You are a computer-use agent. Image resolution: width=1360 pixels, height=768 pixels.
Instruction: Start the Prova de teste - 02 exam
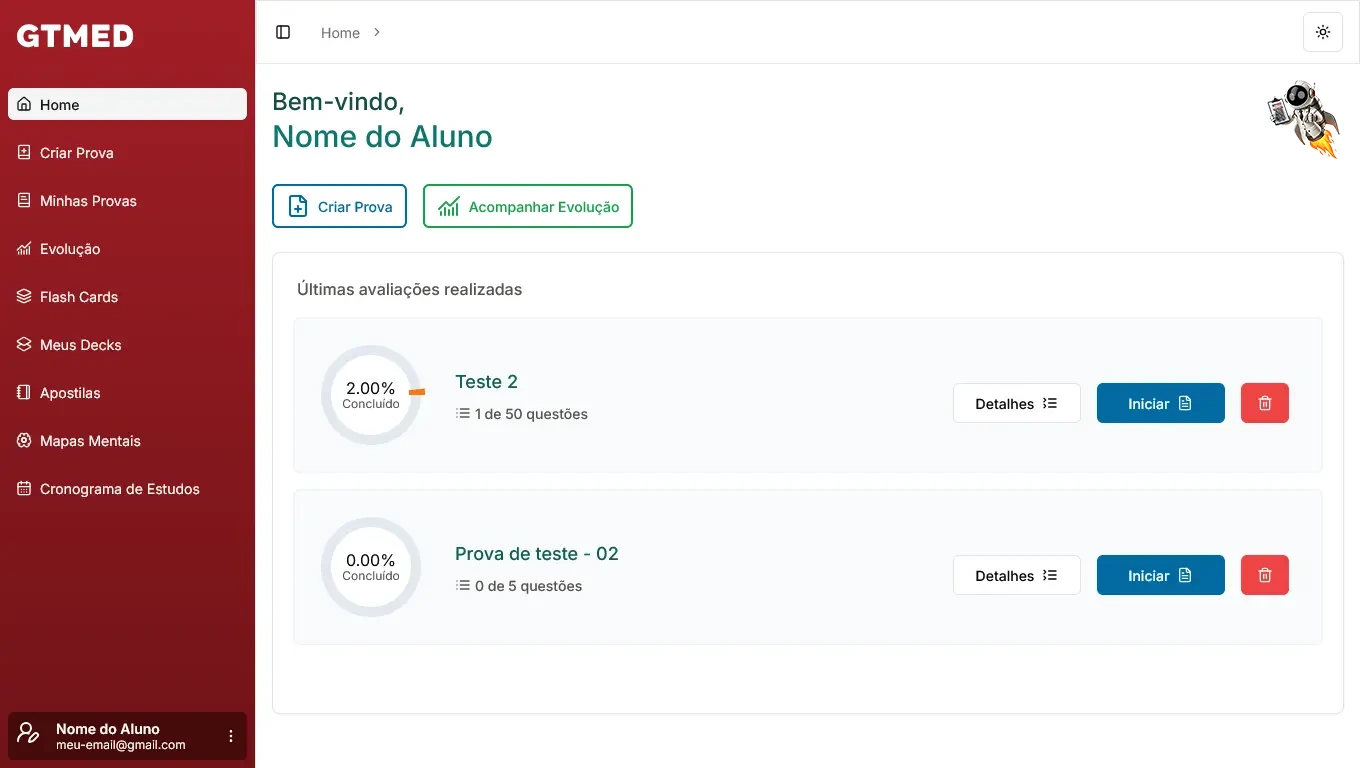1160,575
